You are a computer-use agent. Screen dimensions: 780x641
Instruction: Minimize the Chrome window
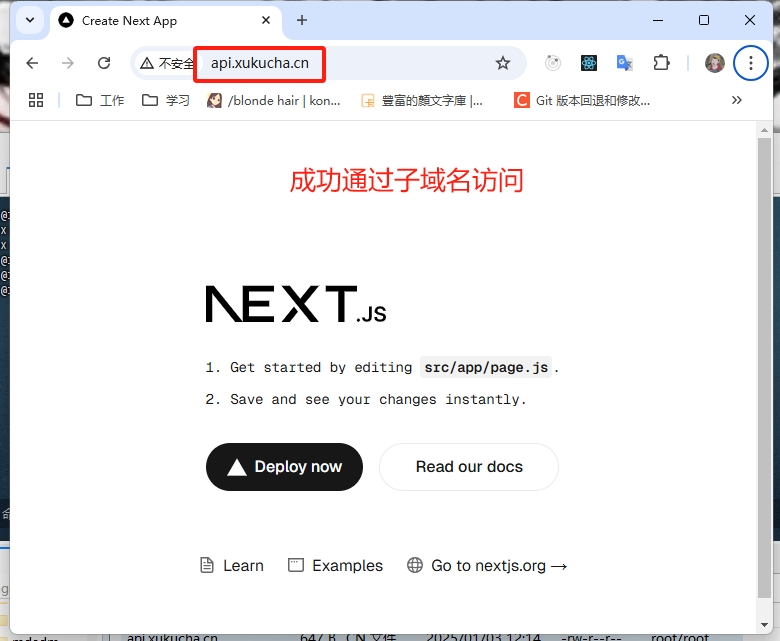658,20
